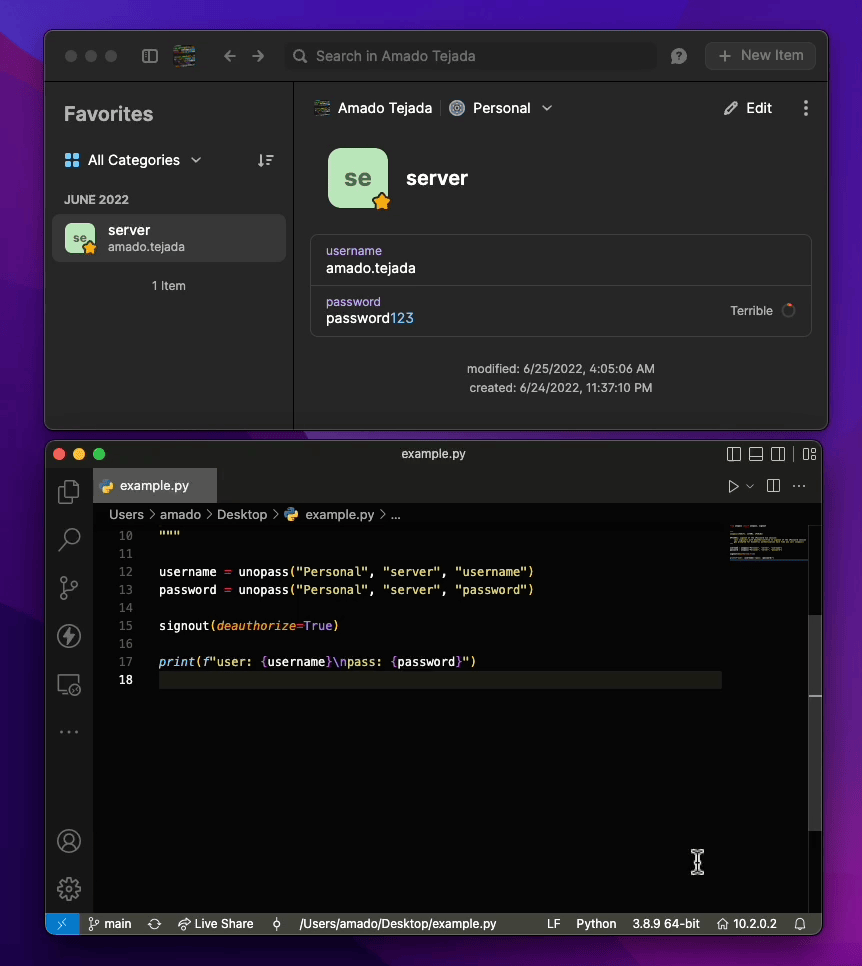Click the Split Editor icon

tap(773, 486)
